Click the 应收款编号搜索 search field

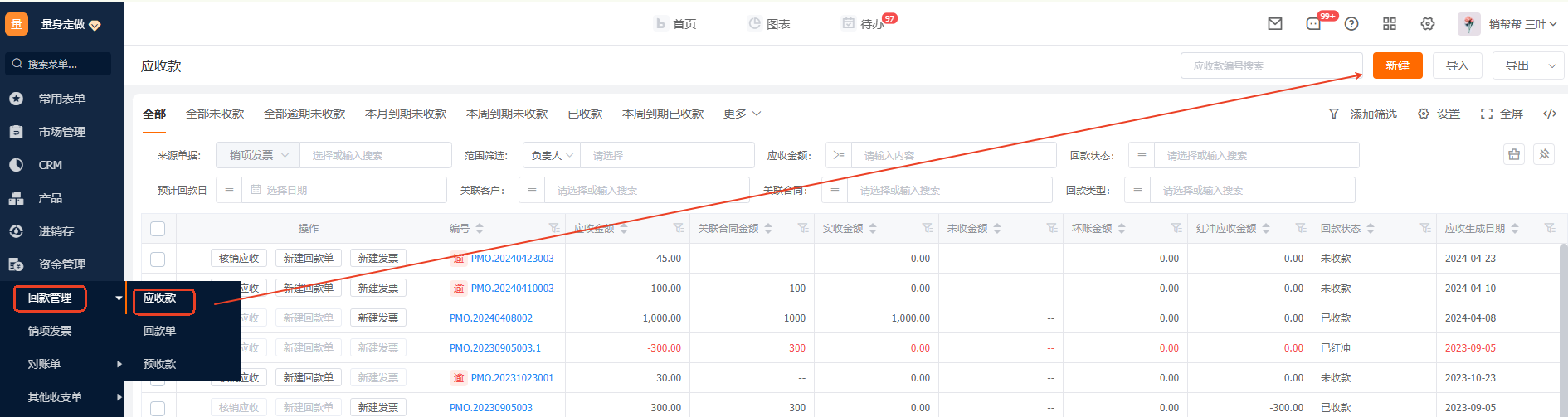coord(1272,65)
